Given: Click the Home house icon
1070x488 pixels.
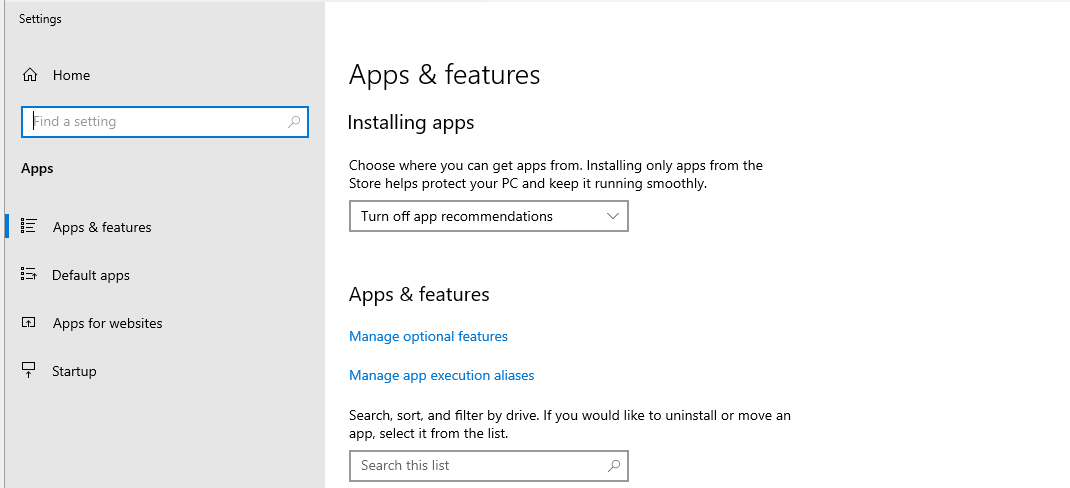Looking at the screenshot, I should click(x=30, y=75).
